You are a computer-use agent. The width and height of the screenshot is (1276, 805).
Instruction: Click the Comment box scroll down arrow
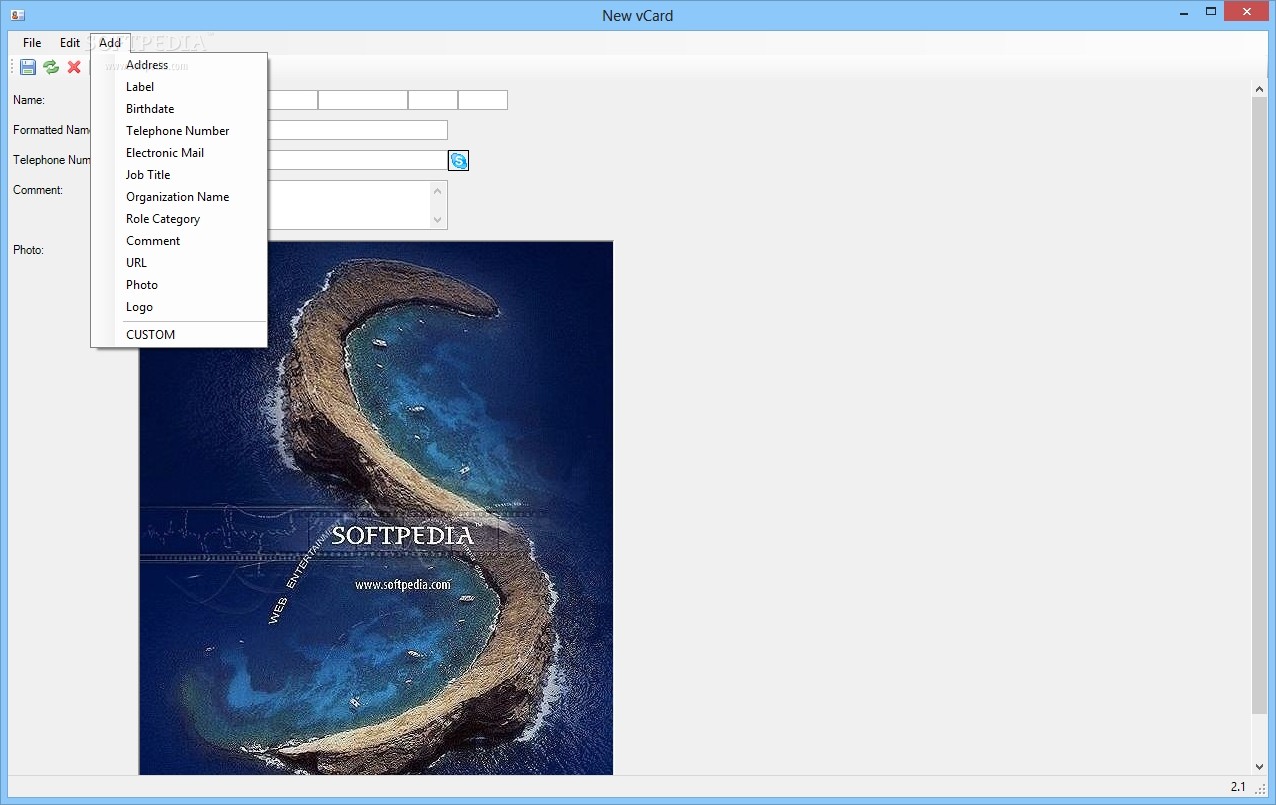[x=438, y=220]
